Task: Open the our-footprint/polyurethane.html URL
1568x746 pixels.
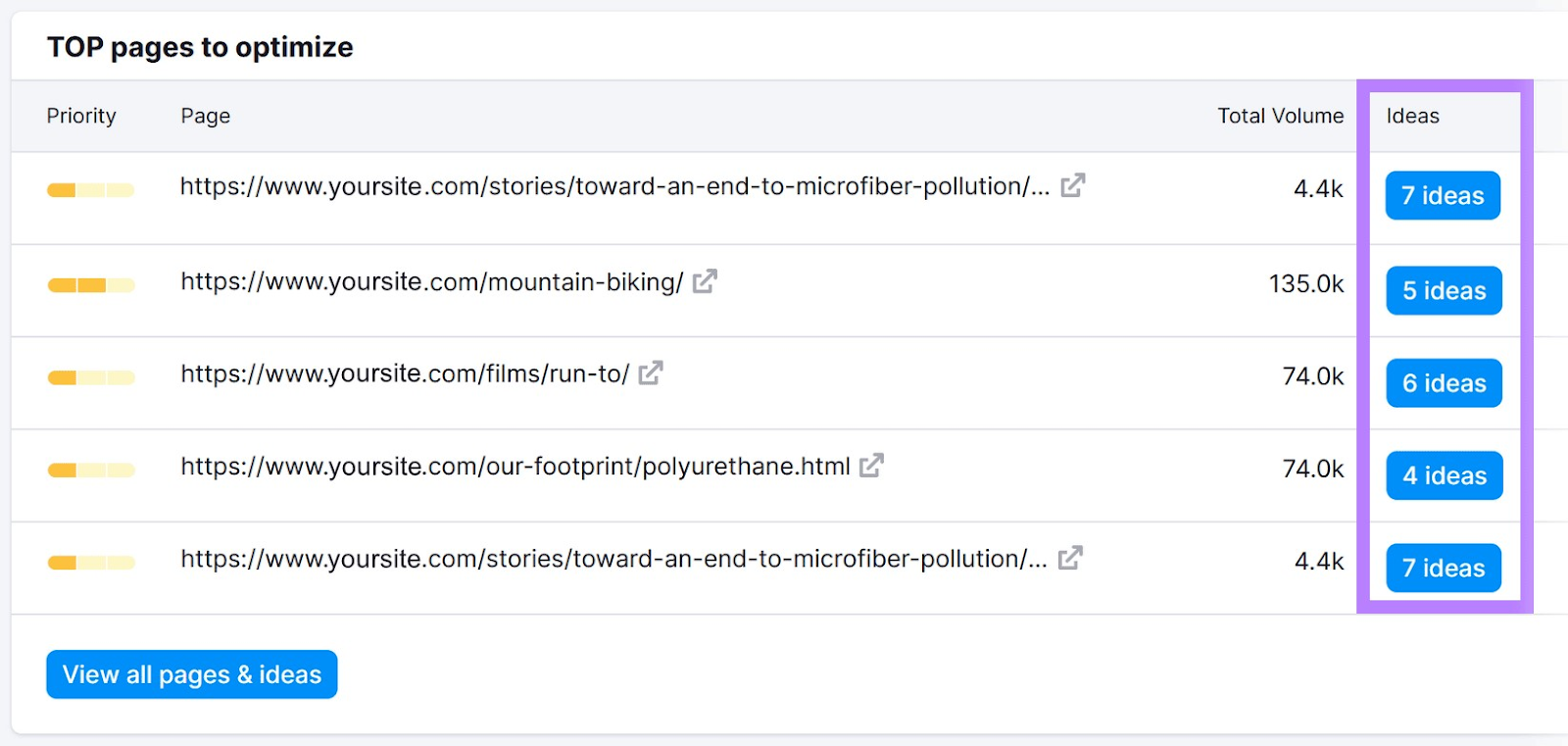Action: [515, 467]
